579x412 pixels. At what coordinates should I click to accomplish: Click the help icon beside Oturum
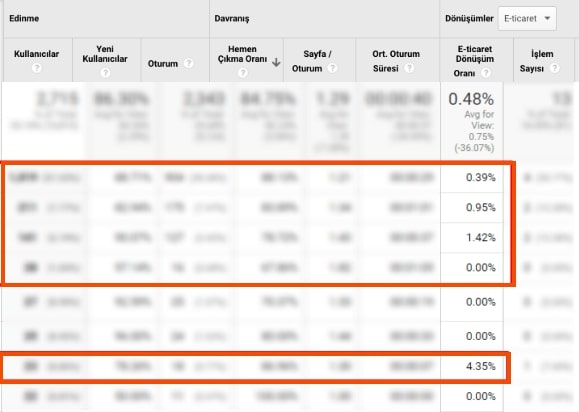point(188,63)
